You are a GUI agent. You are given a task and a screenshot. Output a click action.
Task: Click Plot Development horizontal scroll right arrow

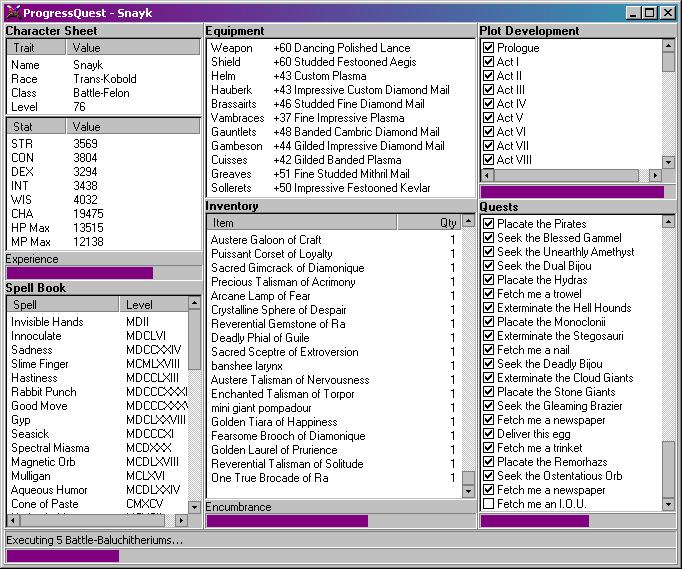point(655,175)
